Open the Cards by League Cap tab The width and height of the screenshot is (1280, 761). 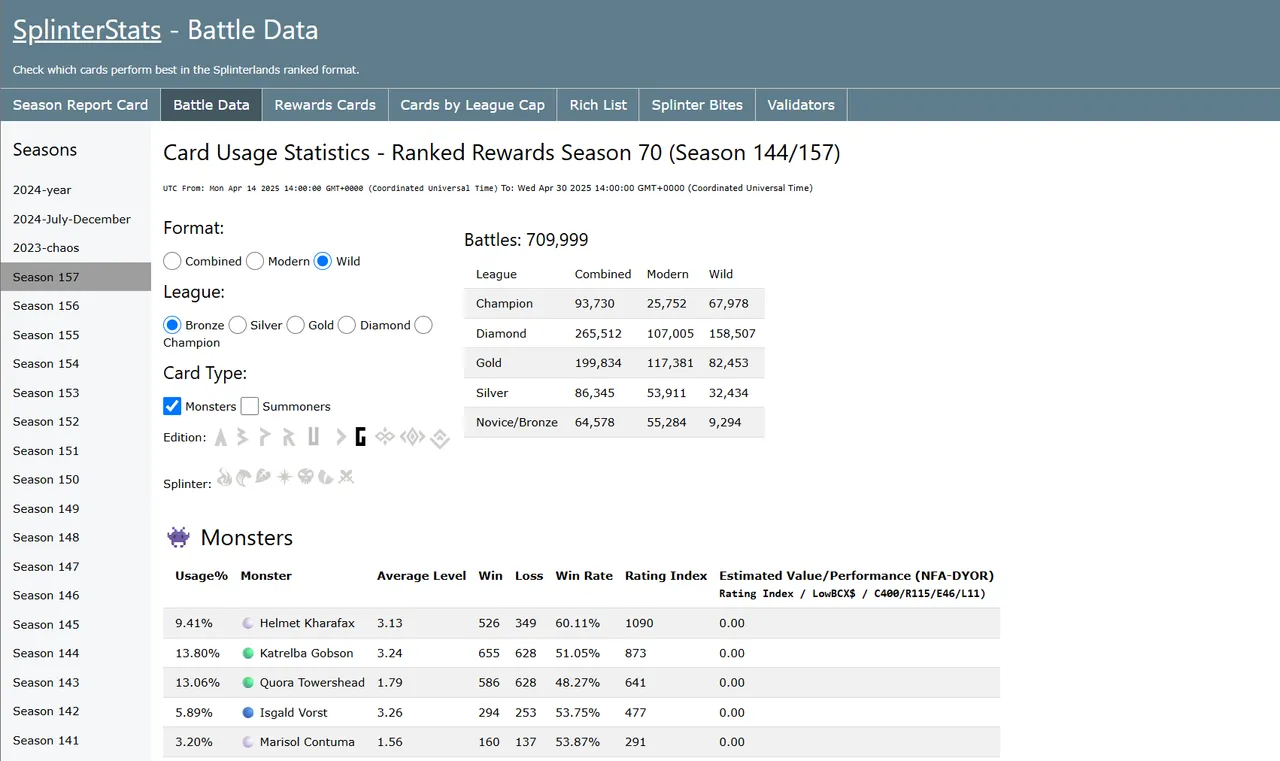[x=473, y=105]
